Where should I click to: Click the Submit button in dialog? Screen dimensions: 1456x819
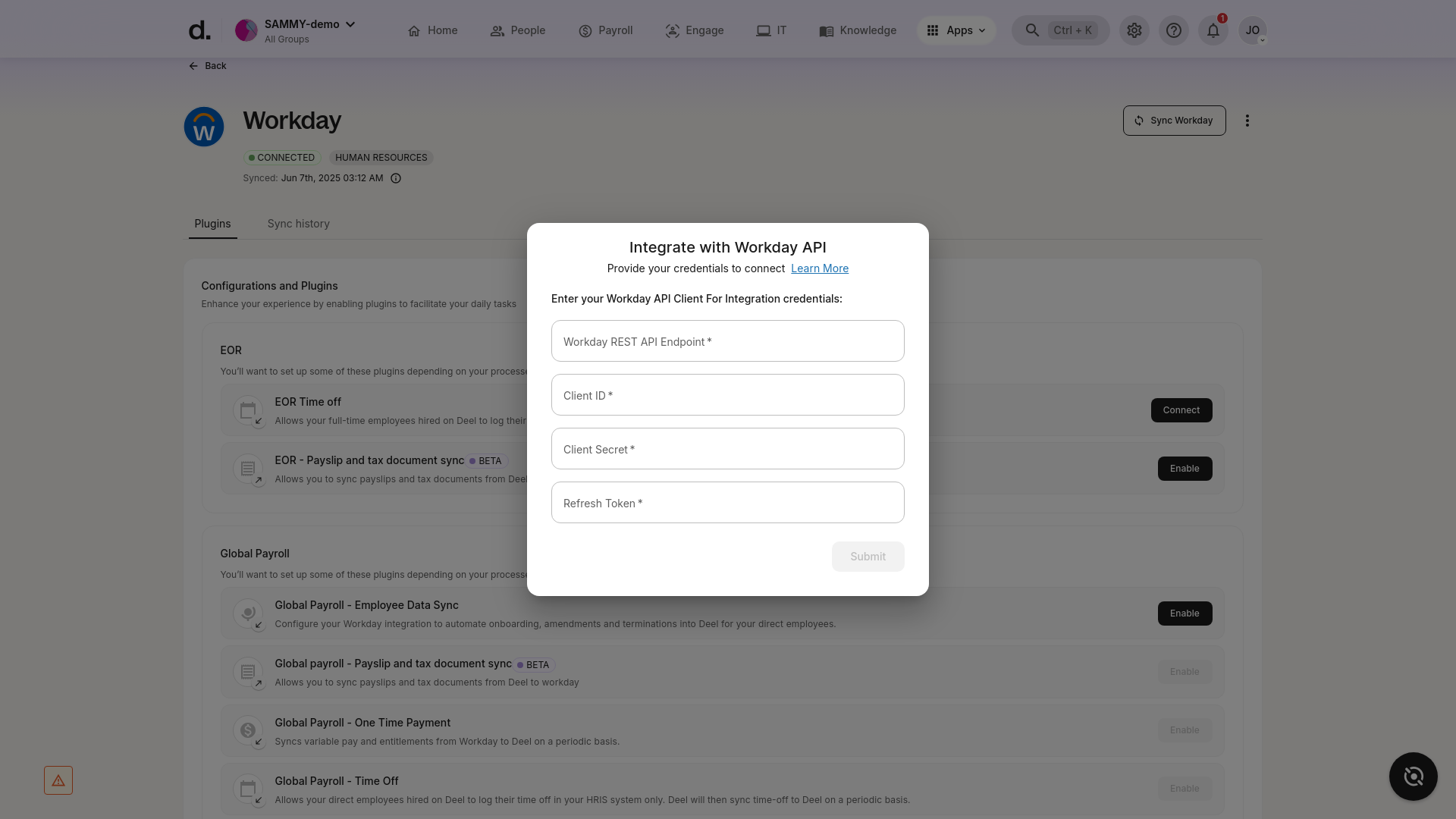click(x=868, y=557)
